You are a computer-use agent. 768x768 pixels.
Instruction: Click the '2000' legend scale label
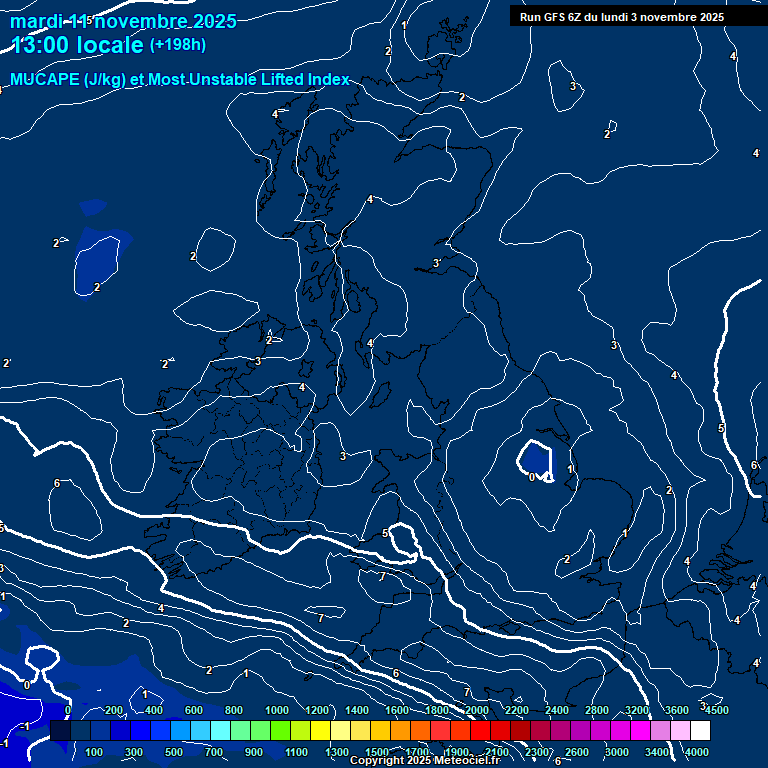point(477,710)
